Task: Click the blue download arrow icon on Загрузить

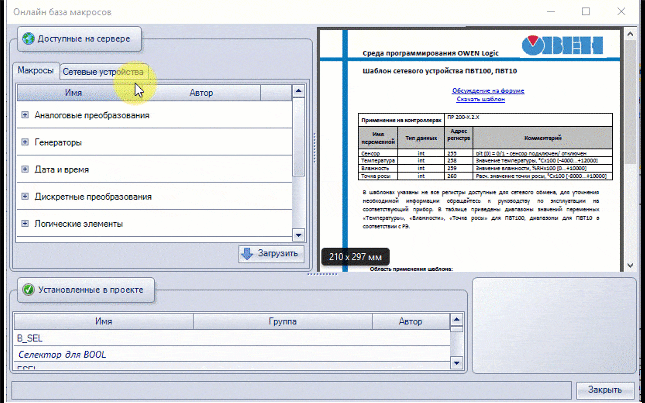Action: [247, 253]
